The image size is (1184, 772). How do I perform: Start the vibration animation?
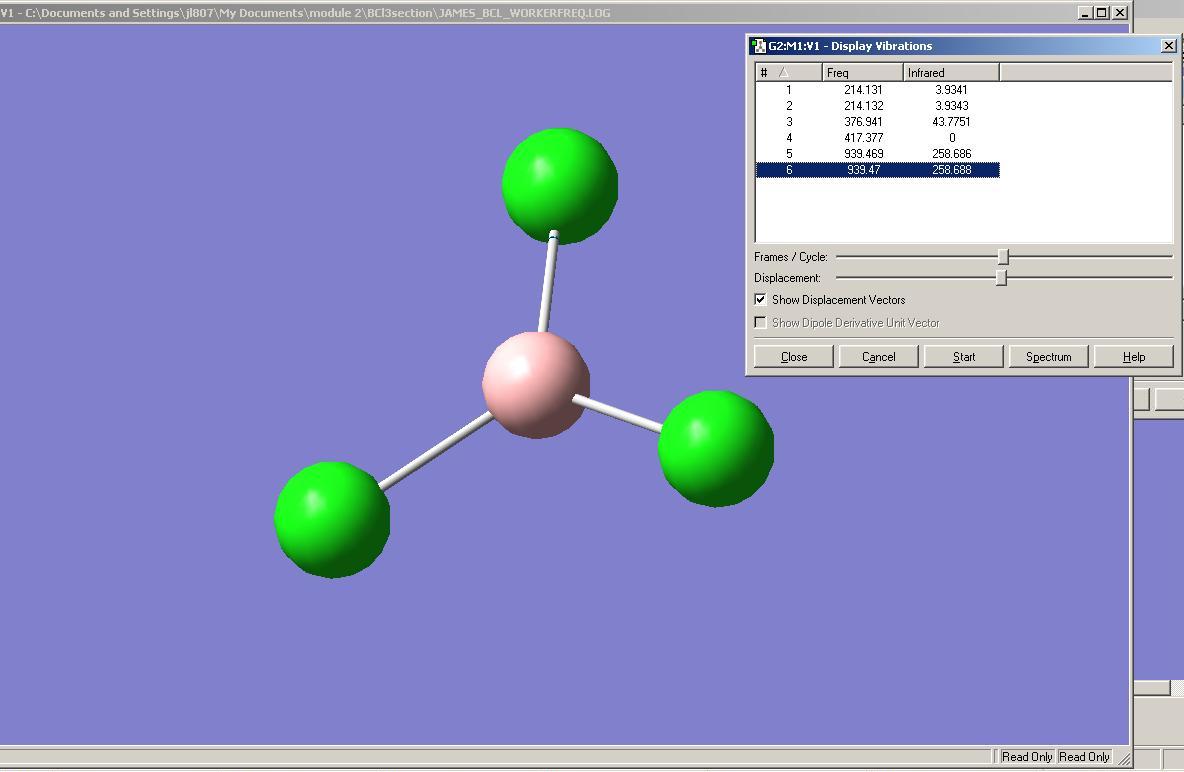coord(964,357)
